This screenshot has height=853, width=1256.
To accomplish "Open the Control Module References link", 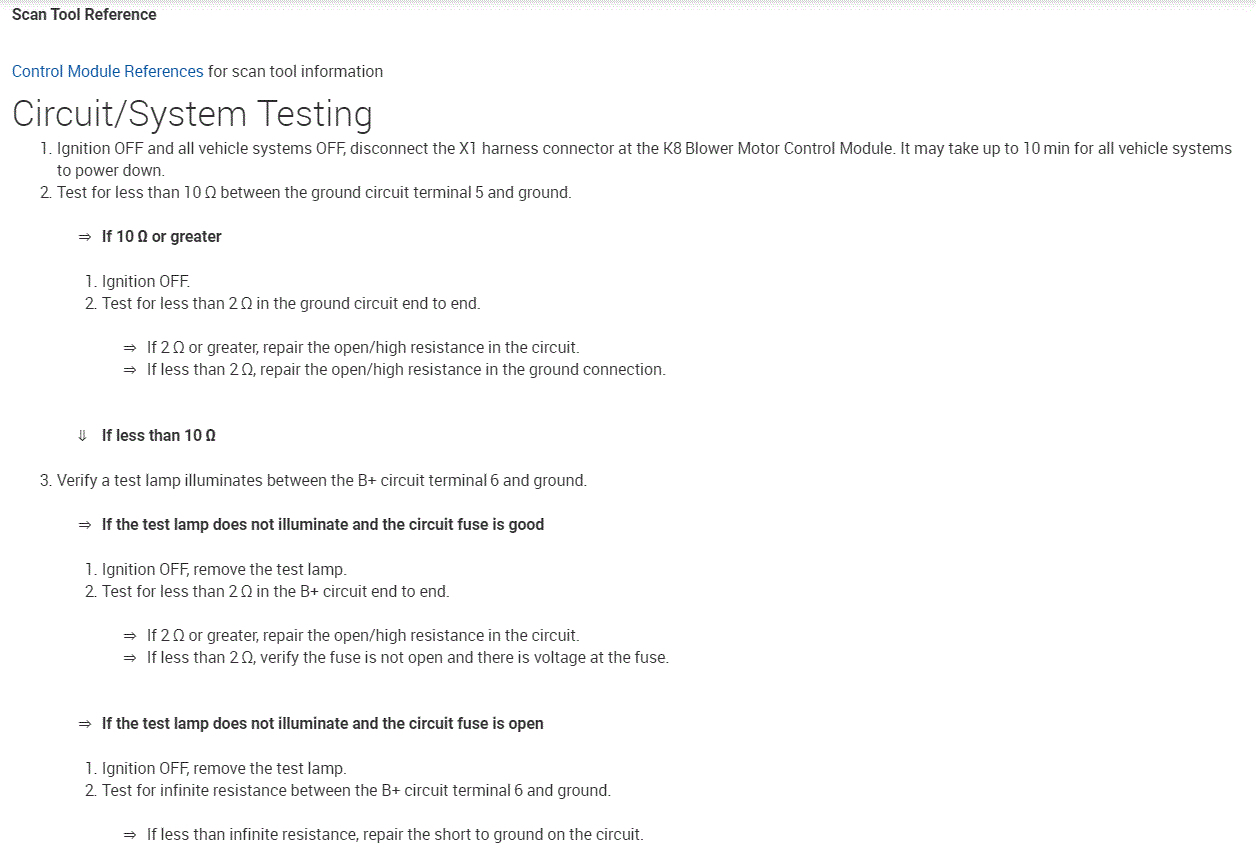I will (107, 71).
